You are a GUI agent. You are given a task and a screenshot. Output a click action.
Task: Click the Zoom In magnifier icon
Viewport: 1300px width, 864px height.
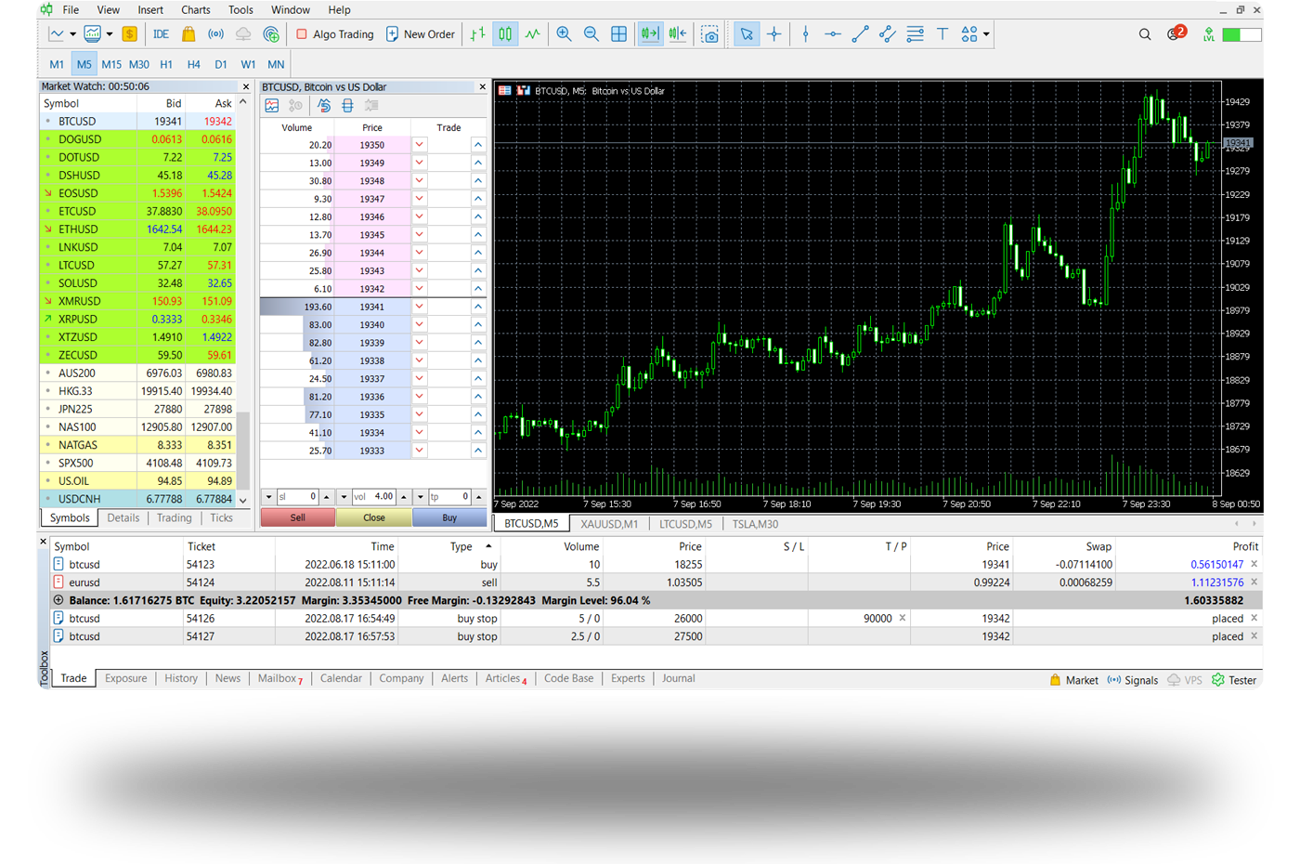564,34
